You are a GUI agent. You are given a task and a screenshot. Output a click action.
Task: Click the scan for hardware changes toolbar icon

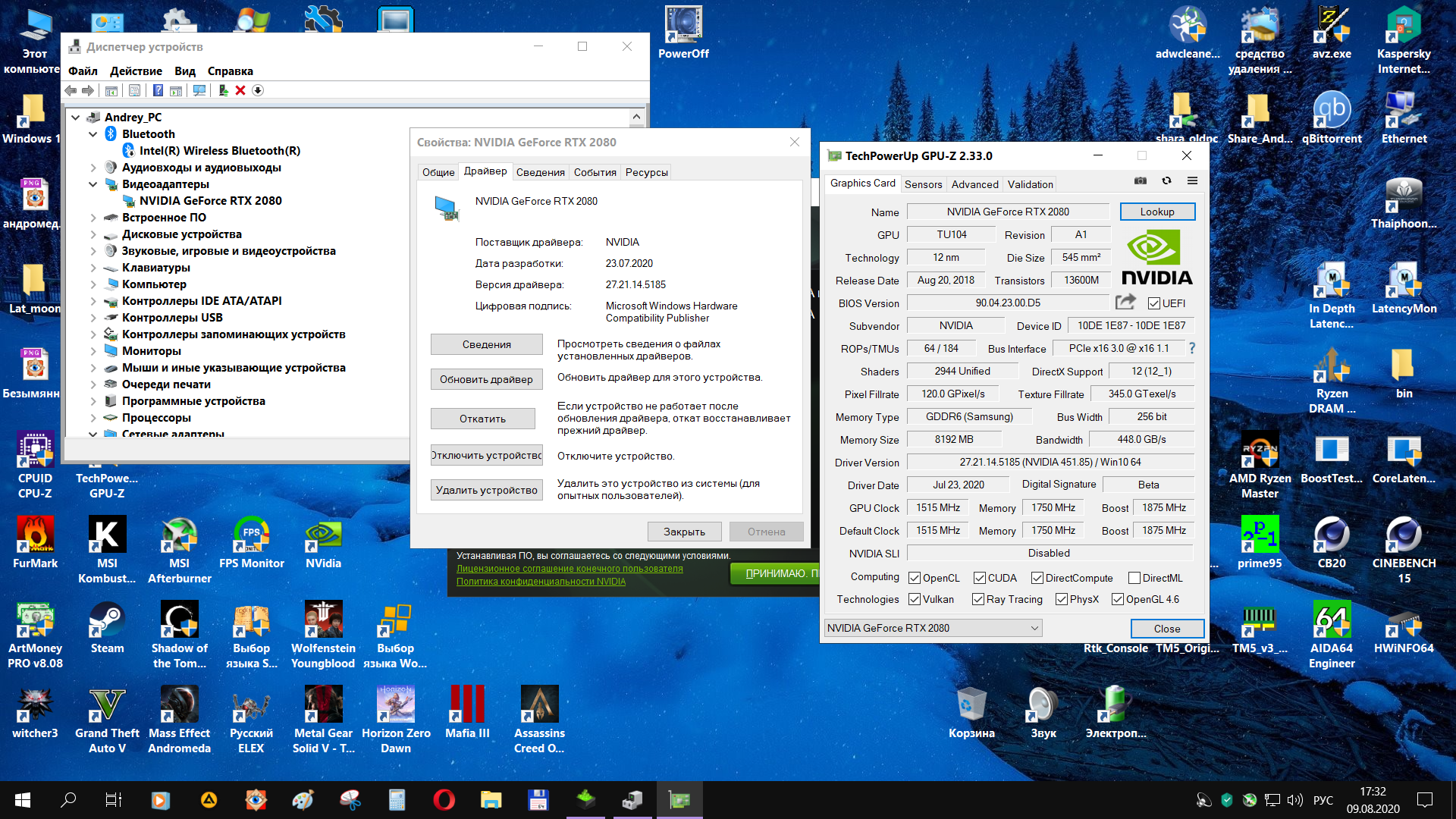(199, 90)
